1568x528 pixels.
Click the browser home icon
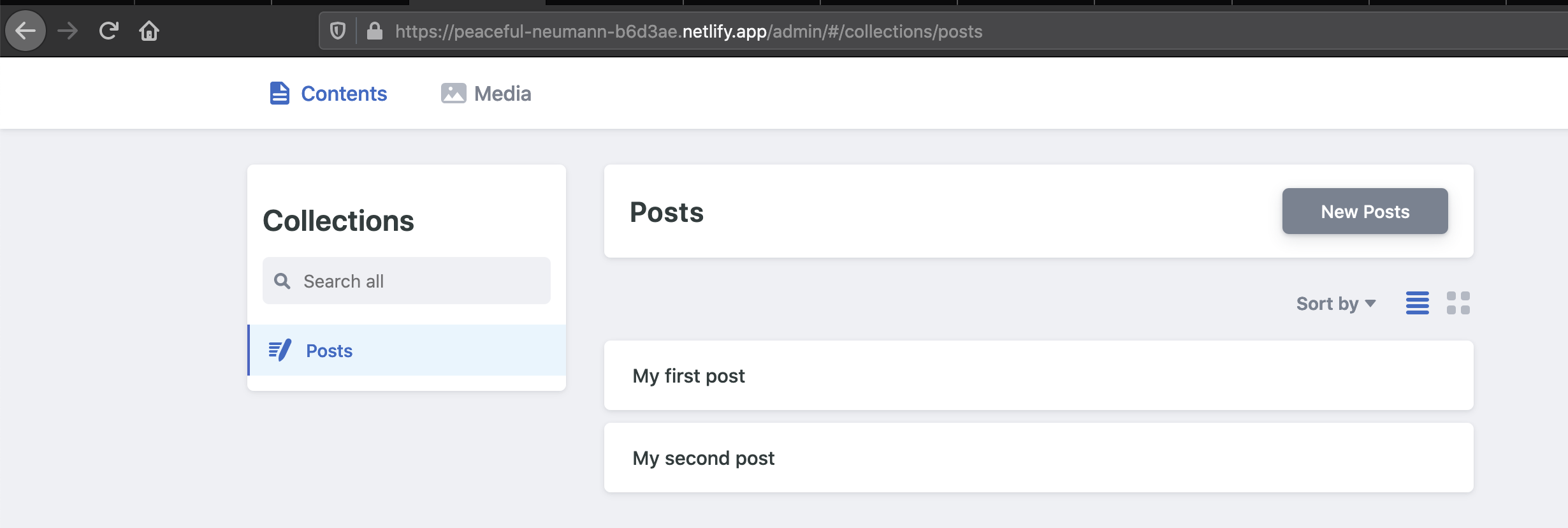point(149,30)
